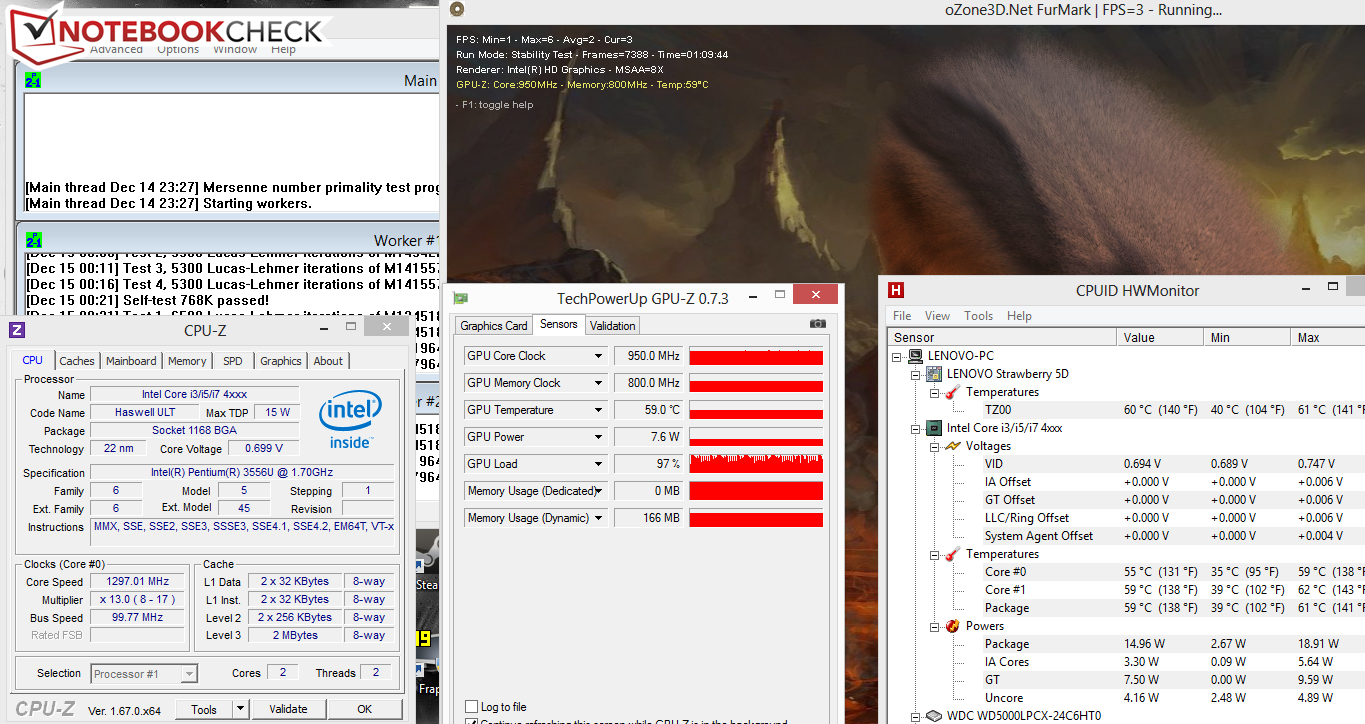Click the GPU Load red history graph
This screenshot has height=724, width=1365.
pyautogui.click(x=756, y=464)
